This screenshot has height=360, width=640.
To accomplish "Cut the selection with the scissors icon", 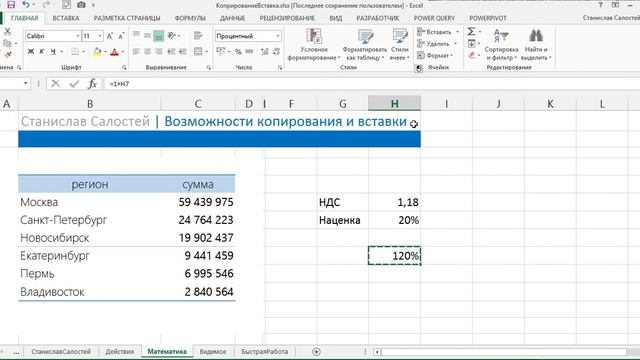I will pos(7,32).
